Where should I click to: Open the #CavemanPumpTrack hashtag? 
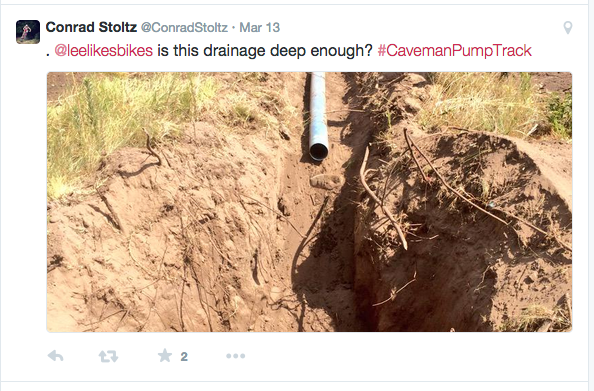455,50
